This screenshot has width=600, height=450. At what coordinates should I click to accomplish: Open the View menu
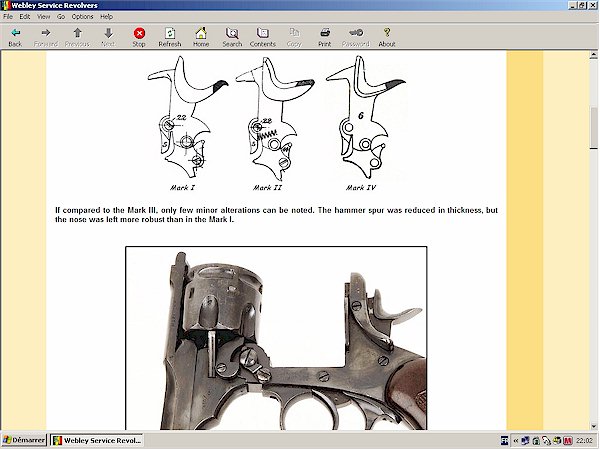(43, 16)
